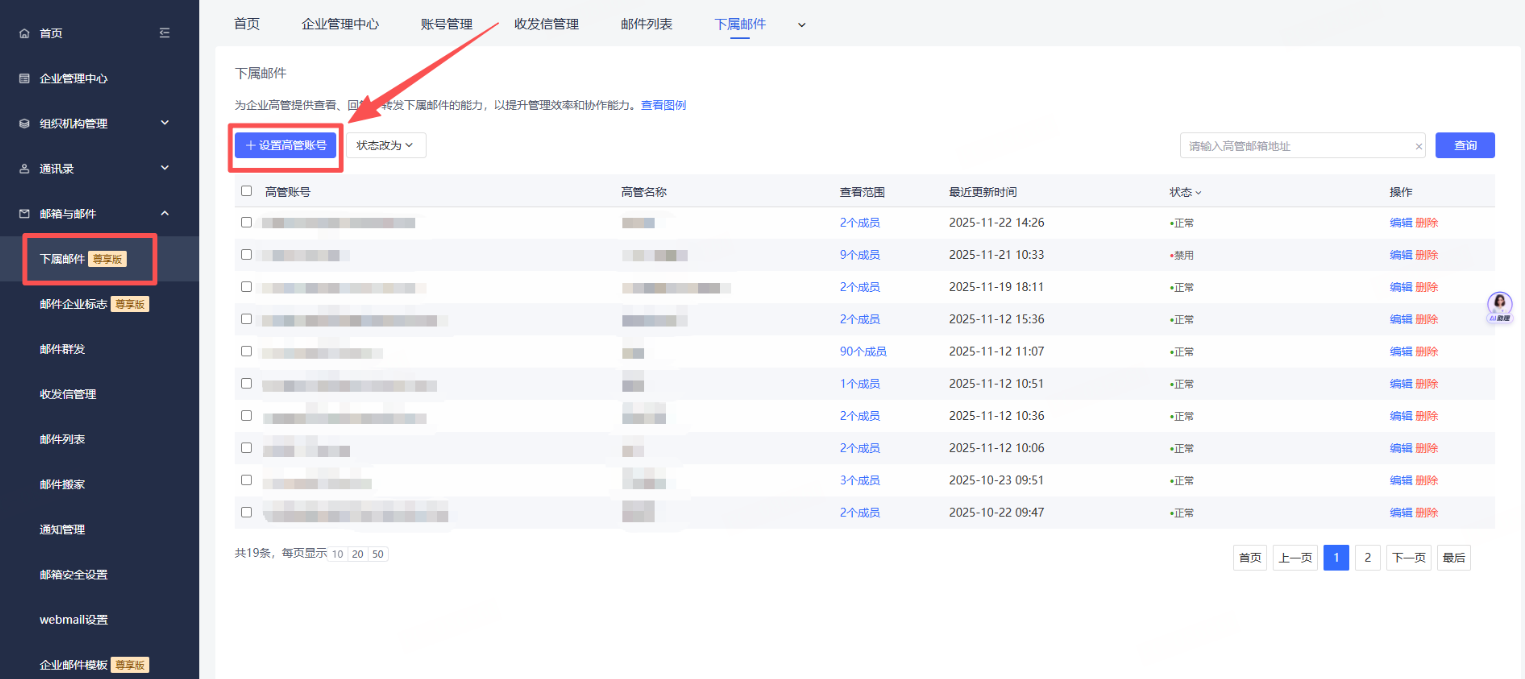Open 邮件群发 in sidebar

coord(62,349)
